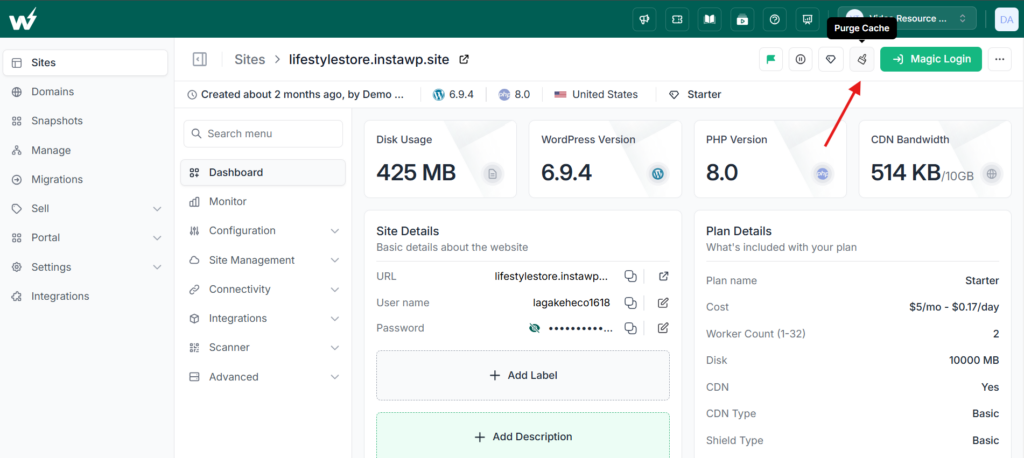The image size is (1024, 458).
Task: Expand the Settings section in the left sidebar
Action: click(157, 267)
